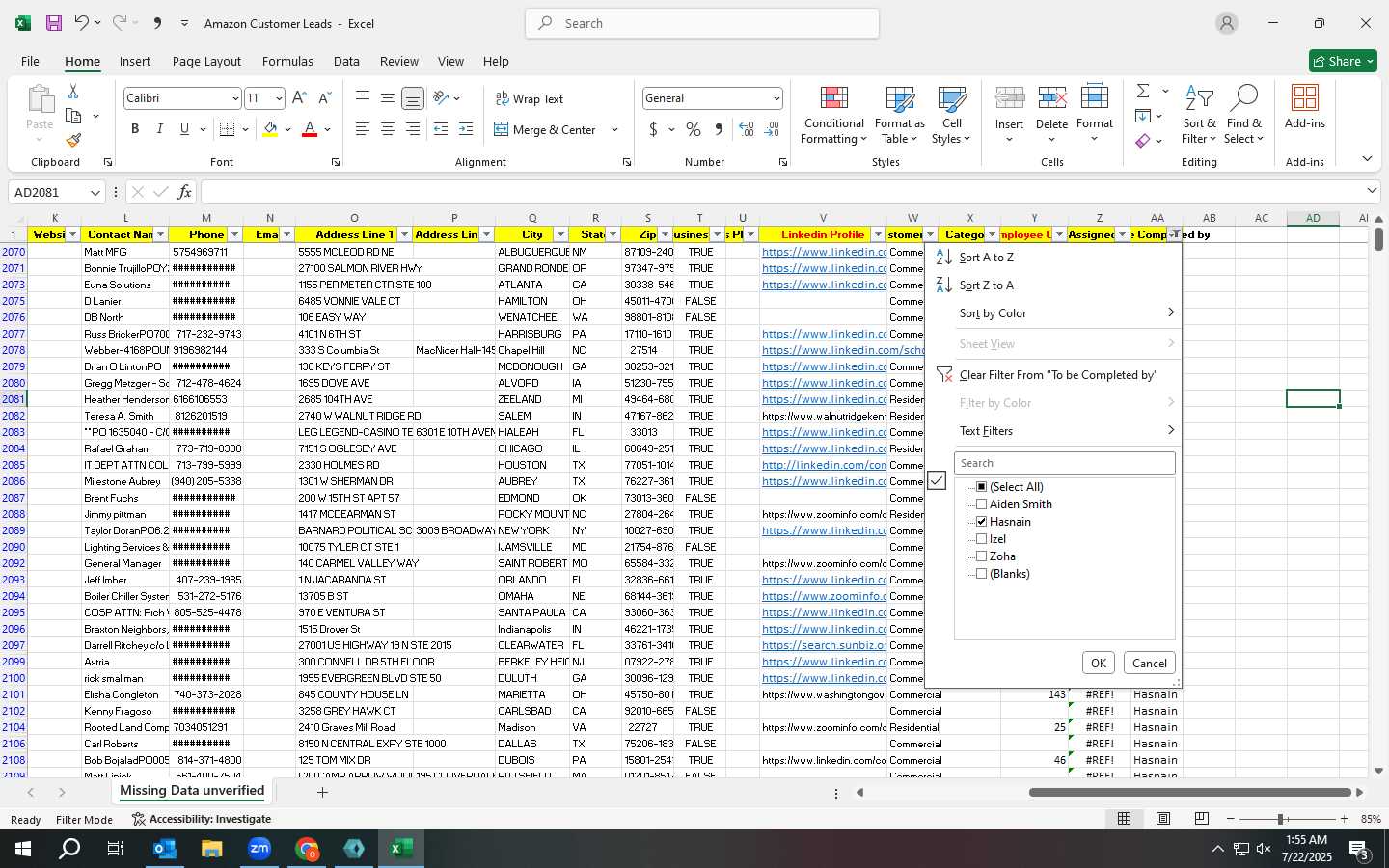Open the Font size dropdown
Viewport: 1389px width, 868px height.
[279, 98]
